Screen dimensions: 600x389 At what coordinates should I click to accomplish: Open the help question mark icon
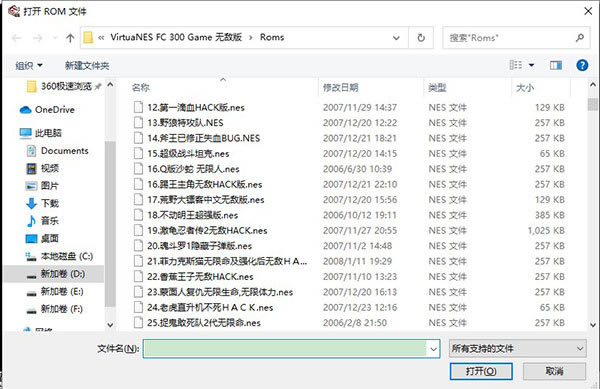click(582, 65)
